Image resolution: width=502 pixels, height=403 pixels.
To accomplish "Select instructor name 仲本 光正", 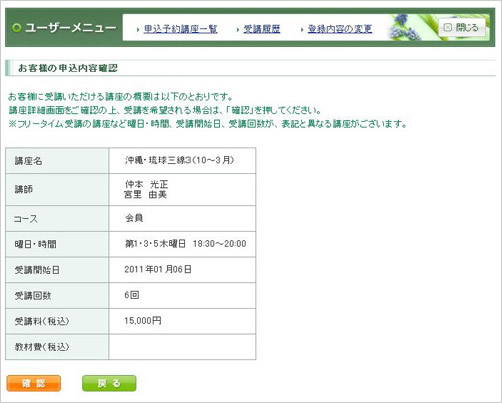I will [x=146, y=184].
